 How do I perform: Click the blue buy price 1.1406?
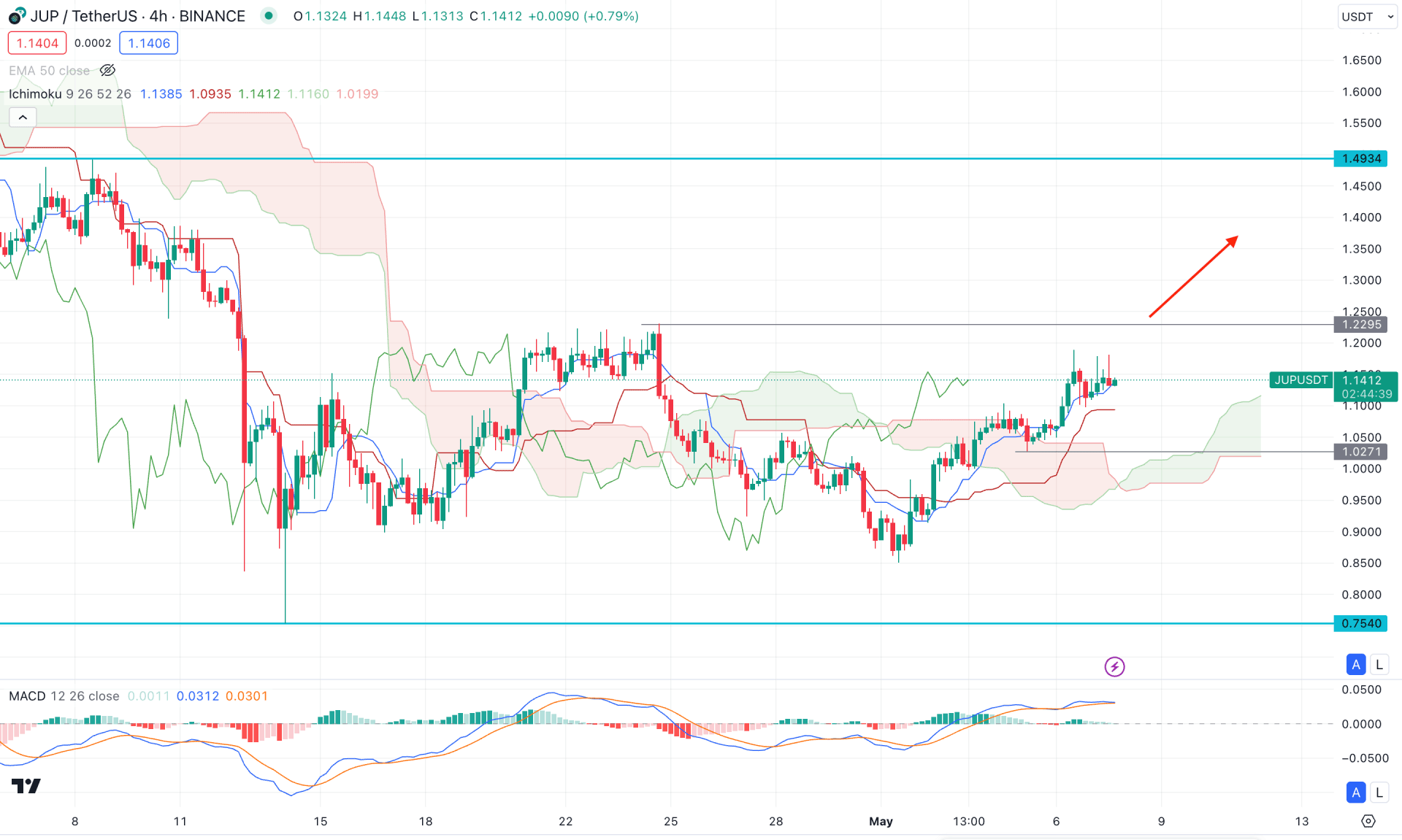click(149, 43)
